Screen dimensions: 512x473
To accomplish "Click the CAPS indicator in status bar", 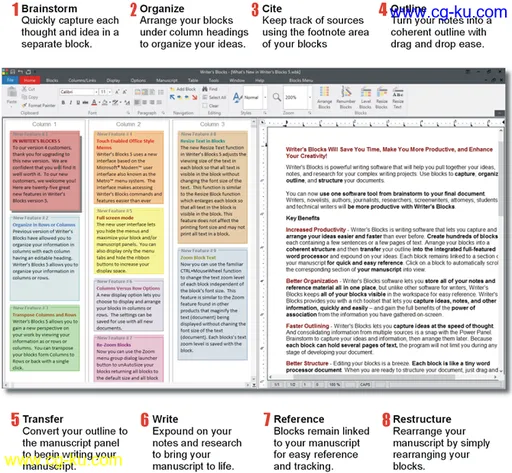I will [x=365, y=384].
